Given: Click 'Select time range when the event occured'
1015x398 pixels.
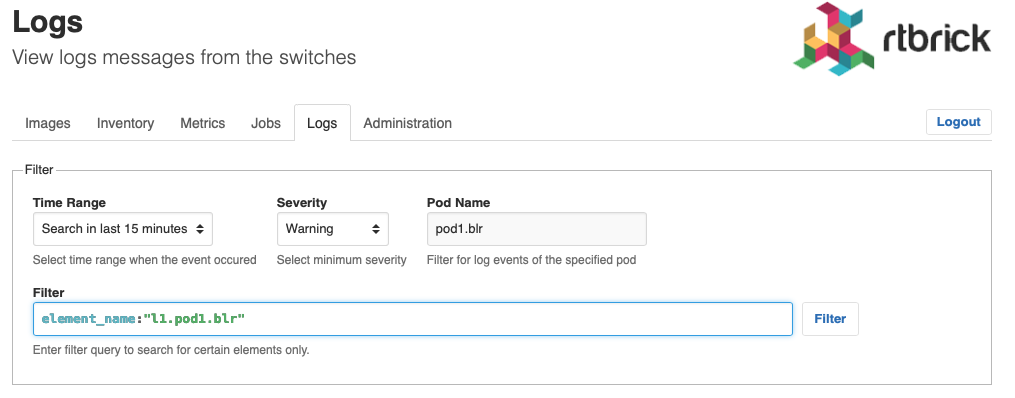Looking at the screenshot, I should click(145, 260).
